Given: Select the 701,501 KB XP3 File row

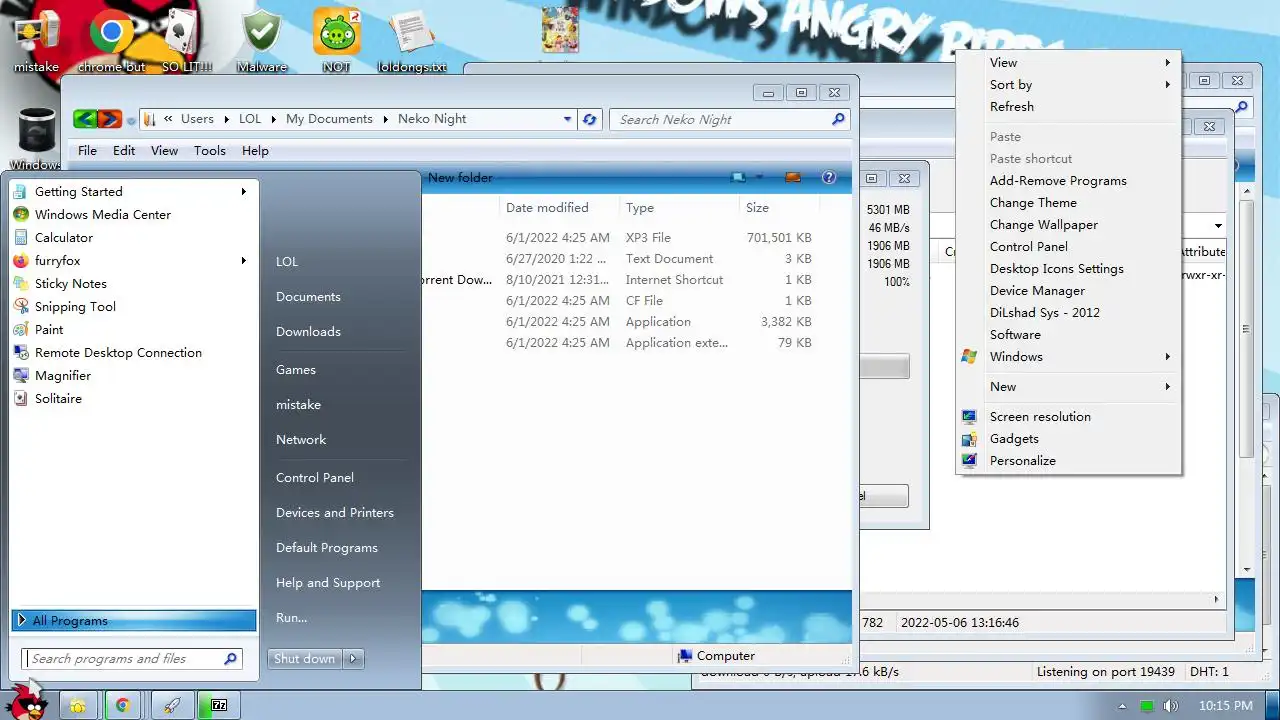Looking at the screenshot, I should click(637, 238).
